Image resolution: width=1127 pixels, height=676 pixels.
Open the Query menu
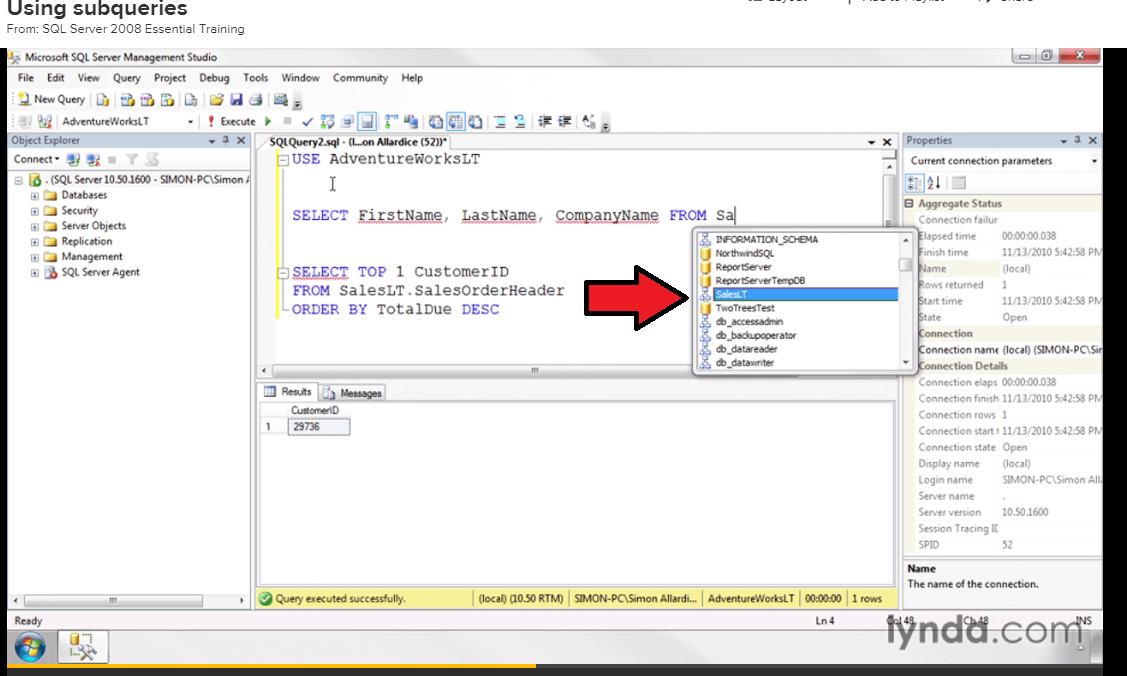point(125,78)
